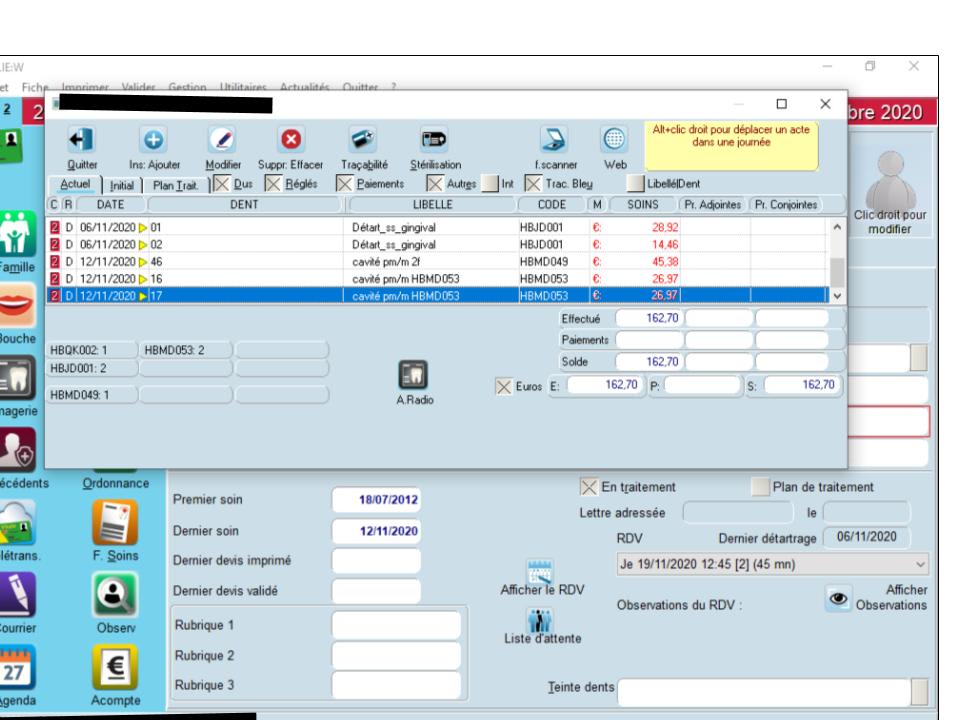The image size is (960, 720).
Task: Toggle the Dus checkbox
Action: click(221, 184)
